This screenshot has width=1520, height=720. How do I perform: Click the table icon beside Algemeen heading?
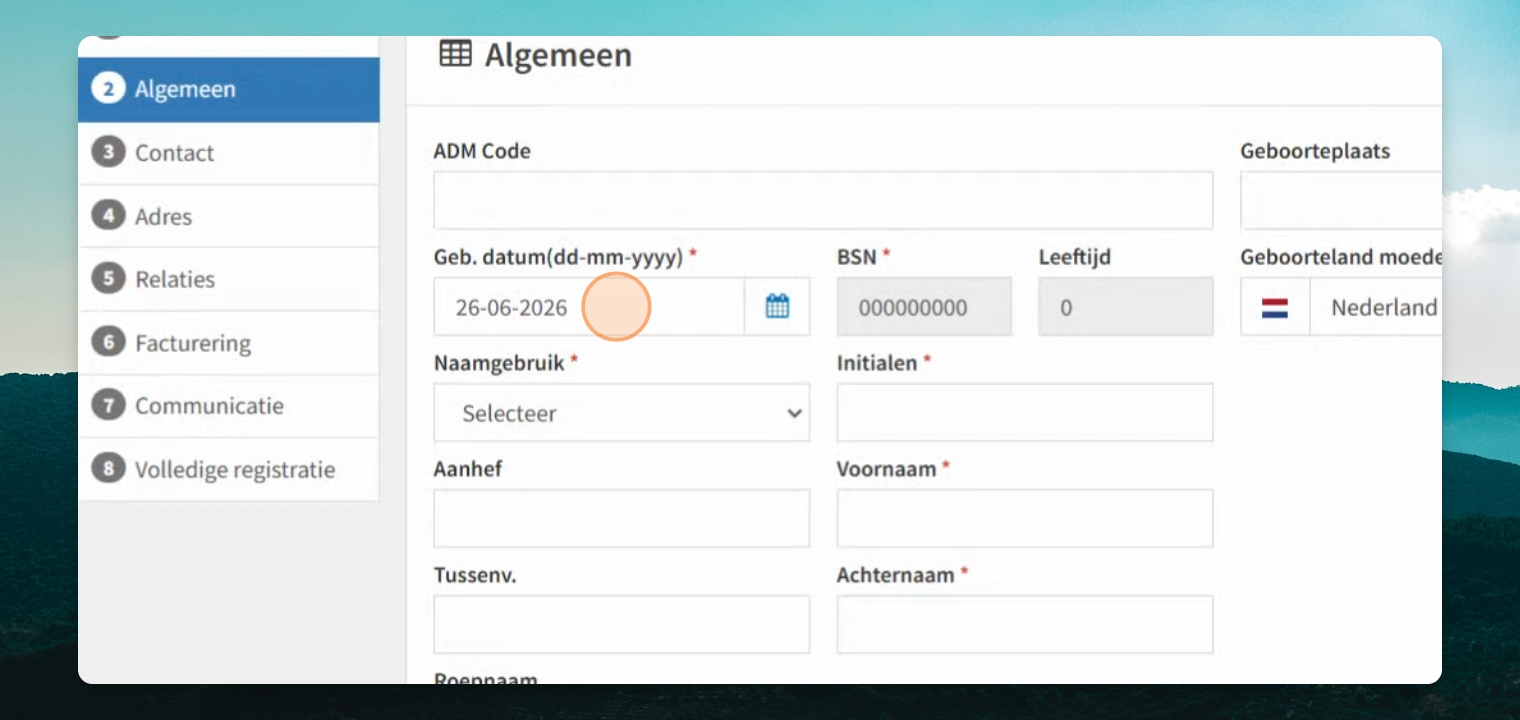(455, 54)
